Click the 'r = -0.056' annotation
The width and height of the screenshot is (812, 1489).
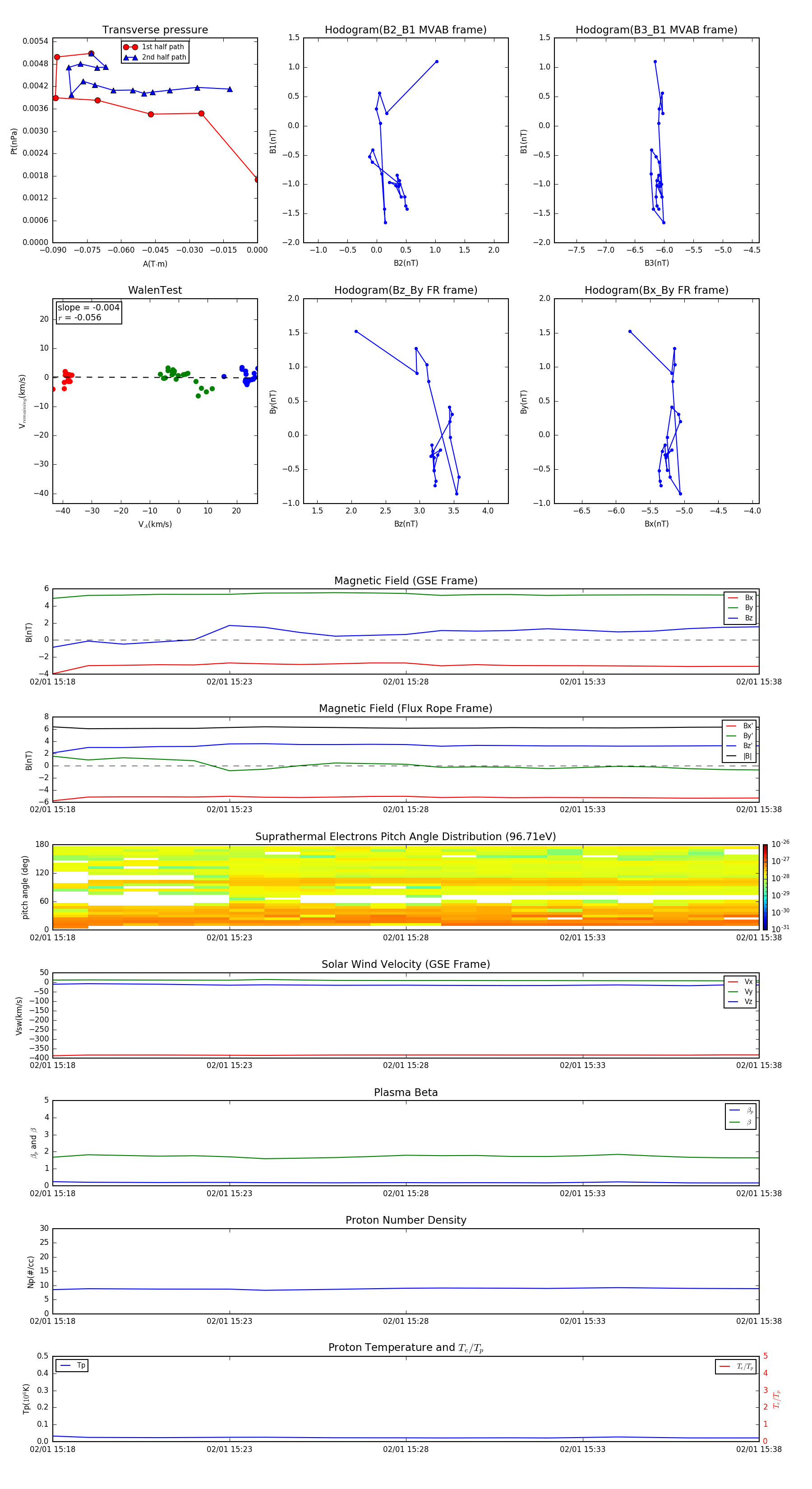[80, 317]
